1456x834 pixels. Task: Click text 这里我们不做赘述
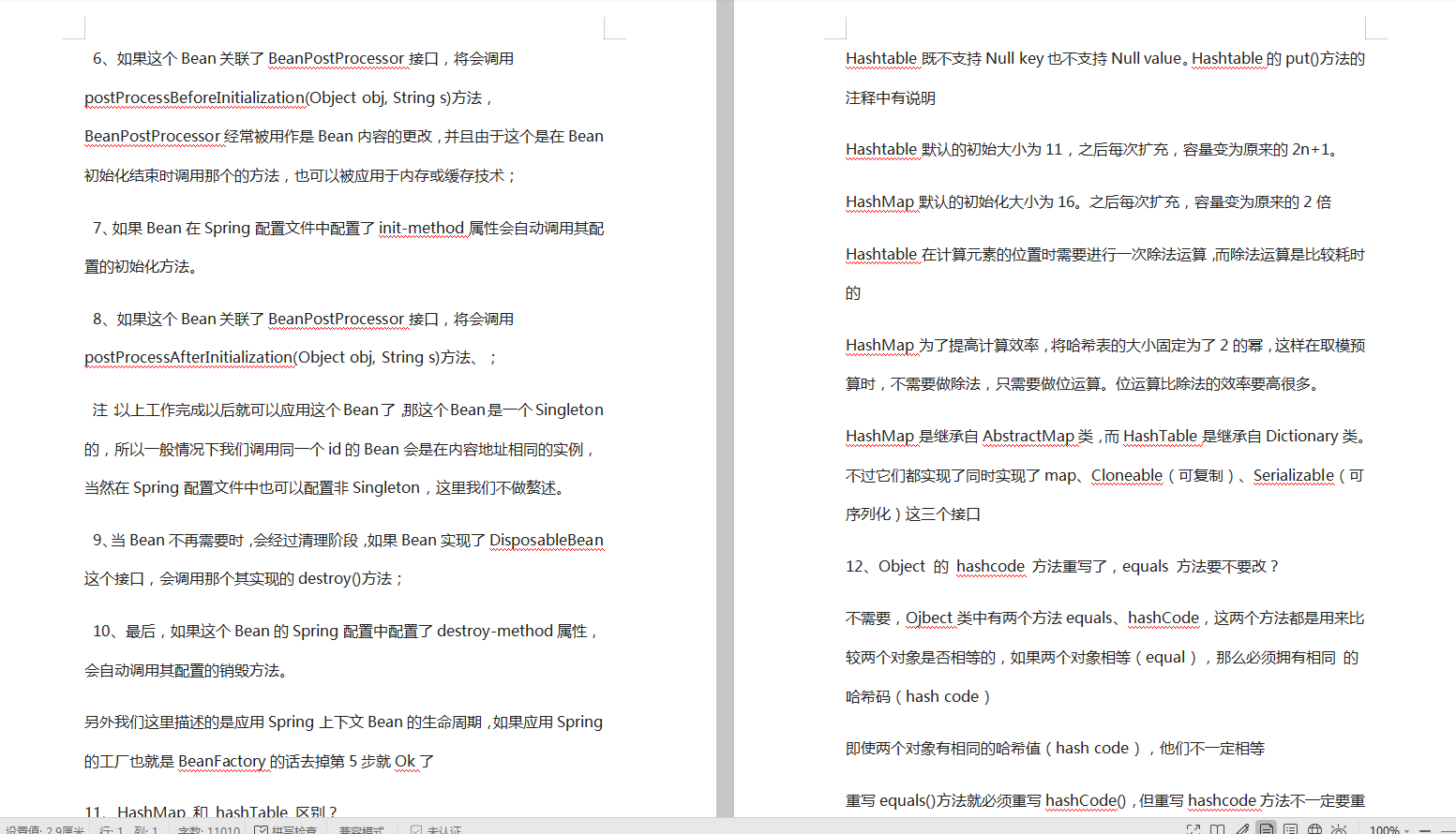[x=495, y=487]
